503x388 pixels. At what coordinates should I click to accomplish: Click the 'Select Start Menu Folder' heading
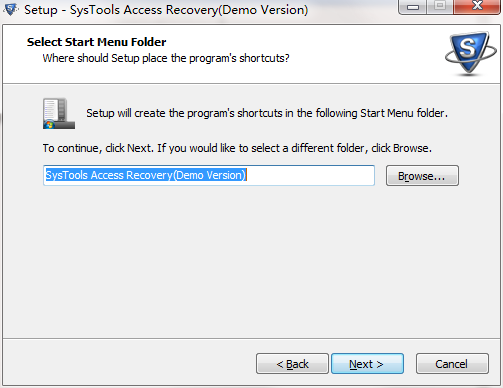[x=96, y=42]
